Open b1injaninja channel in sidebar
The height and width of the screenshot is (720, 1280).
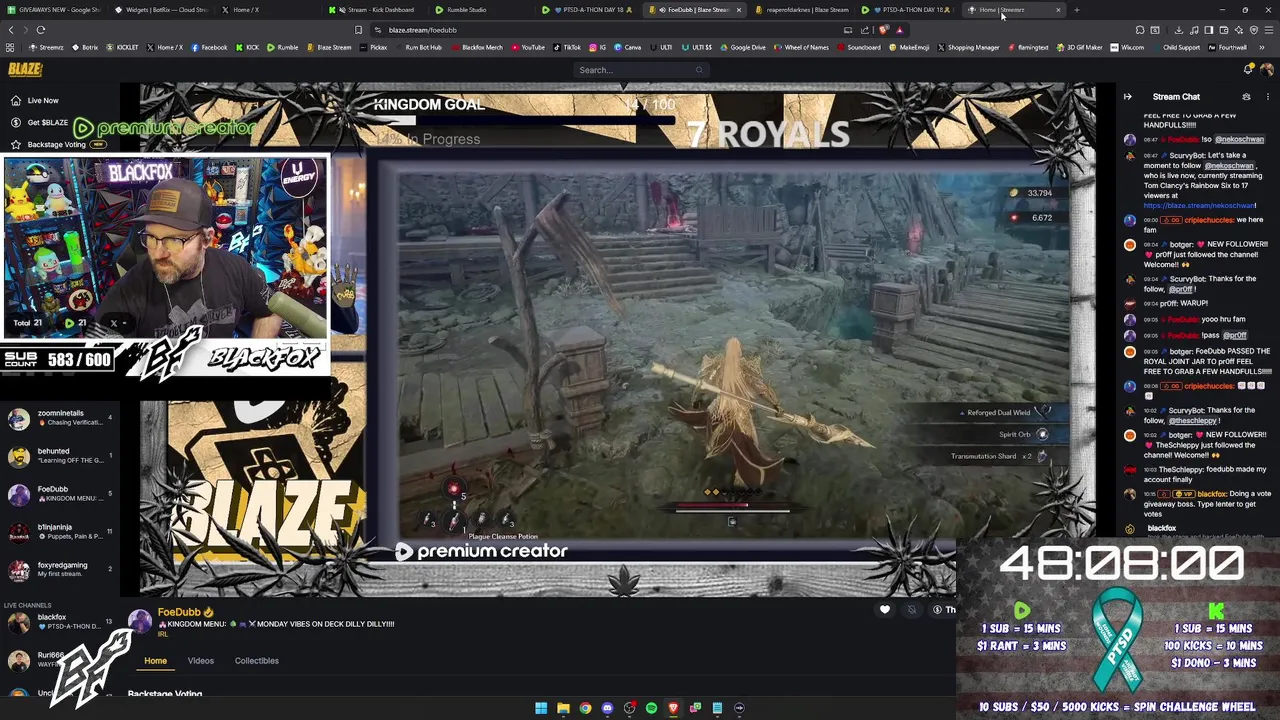(58, 532)
